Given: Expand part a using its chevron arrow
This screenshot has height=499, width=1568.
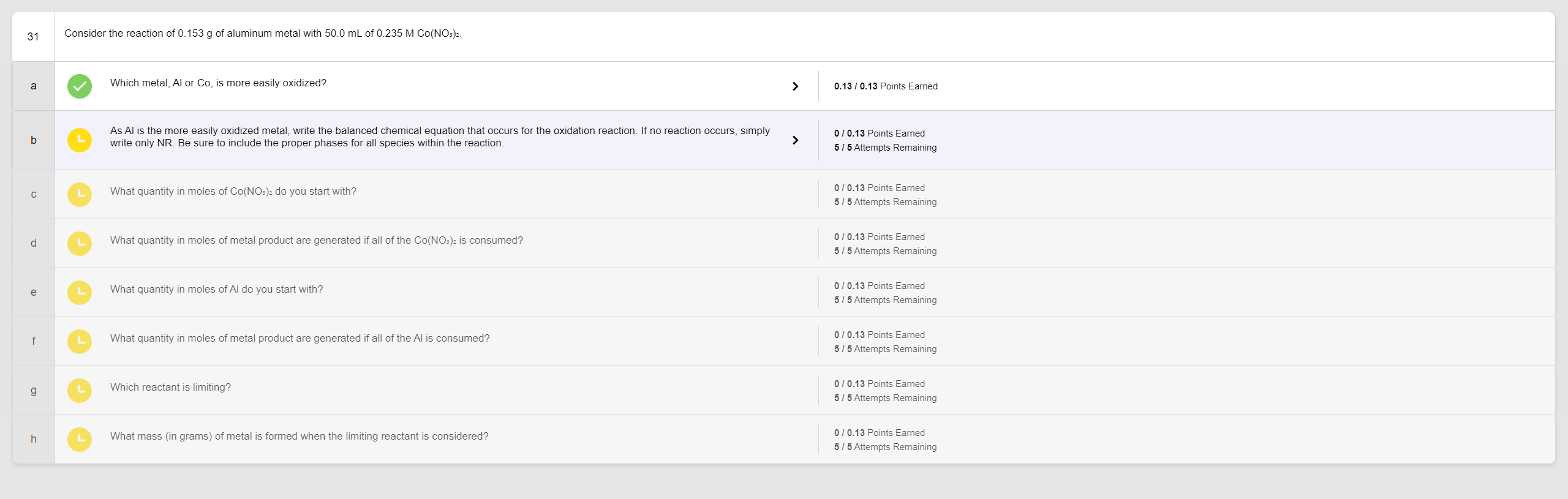Looking at the screenshot, I should [x=795, y=86].
